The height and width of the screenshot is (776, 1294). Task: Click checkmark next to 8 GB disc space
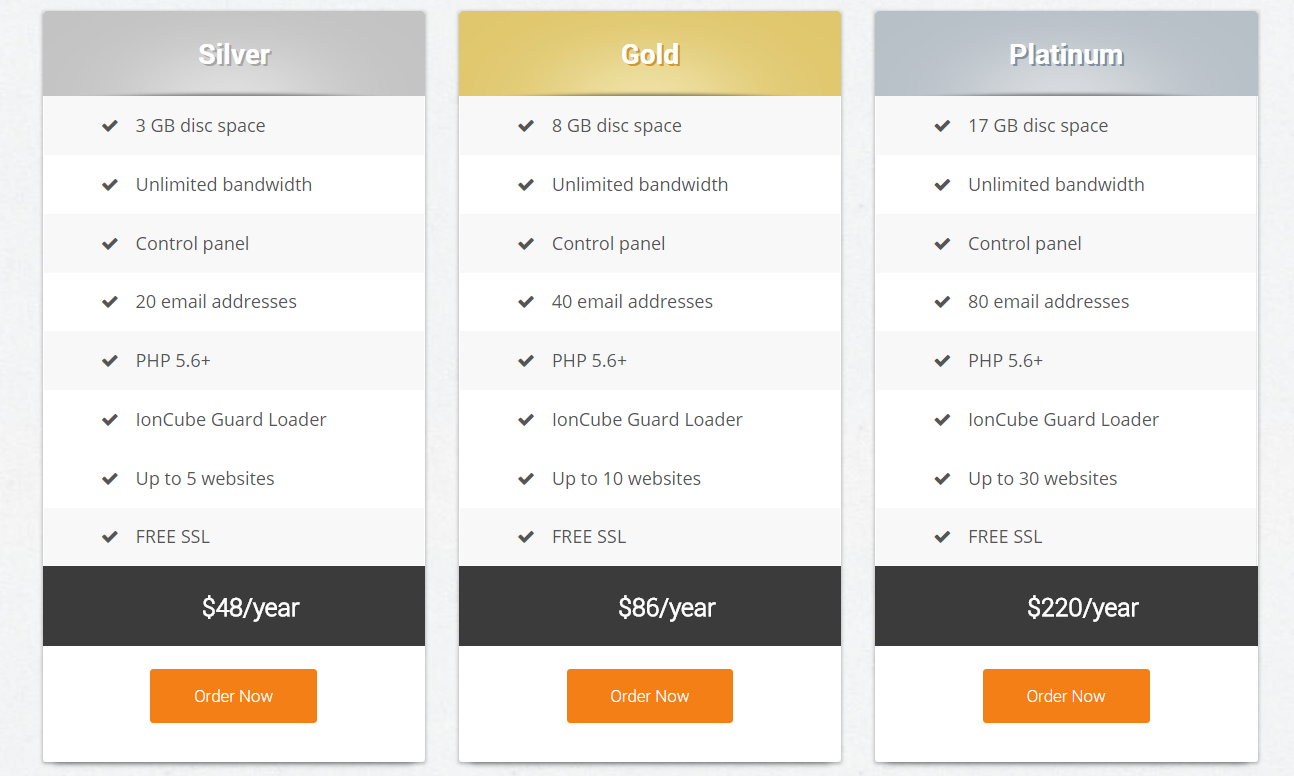click(x=526, y=126)
